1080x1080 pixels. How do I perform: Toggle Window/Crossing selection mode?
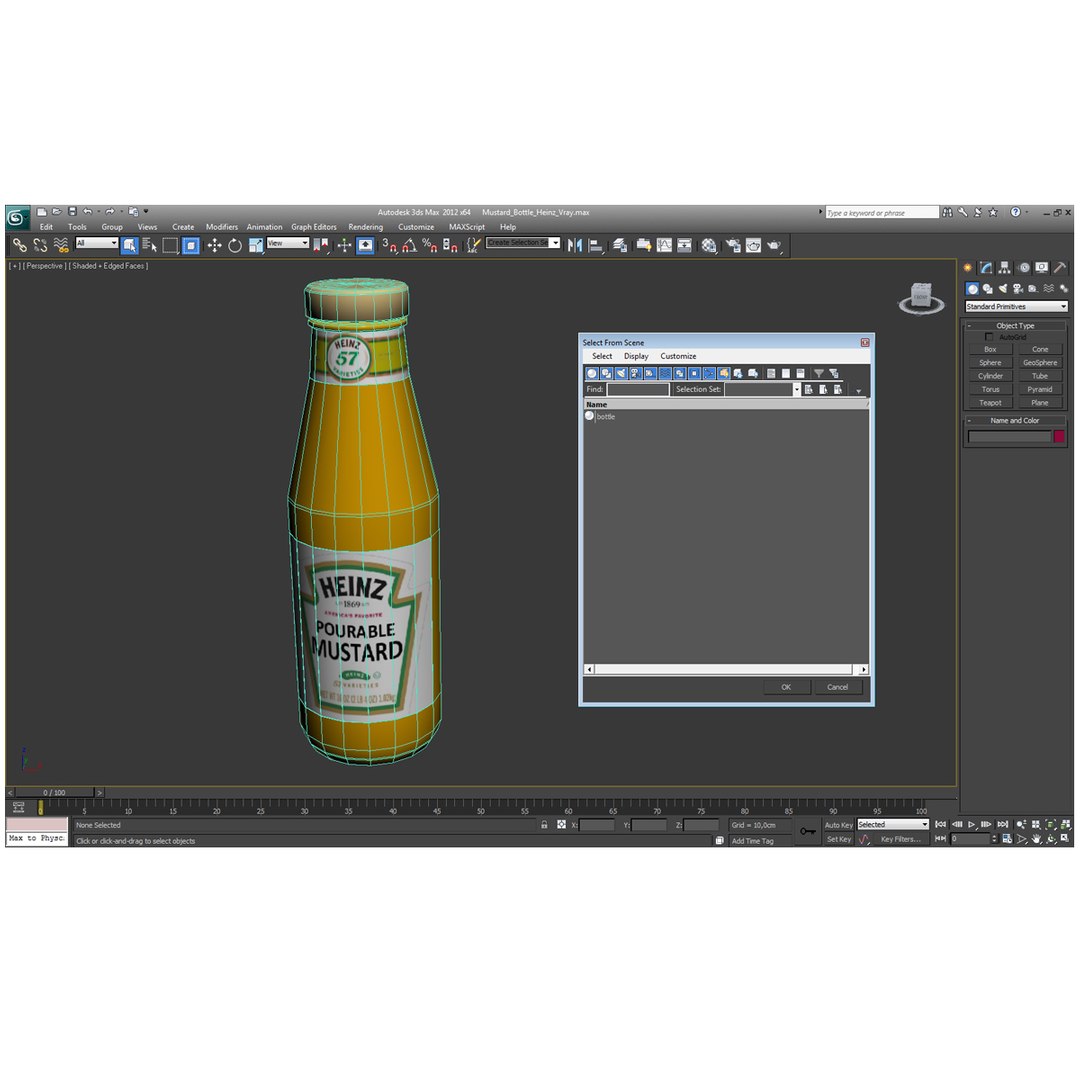click(x=191, y=245)
